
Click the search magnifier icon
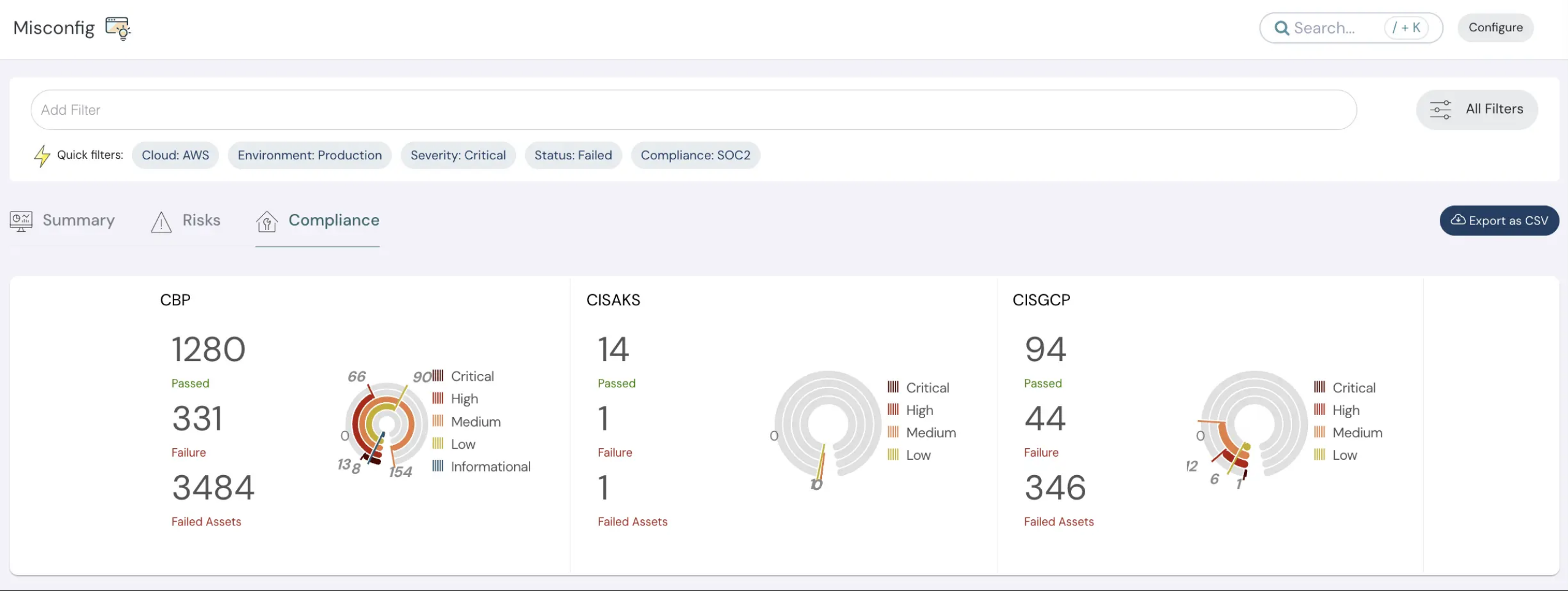(x=1282, y=28)
